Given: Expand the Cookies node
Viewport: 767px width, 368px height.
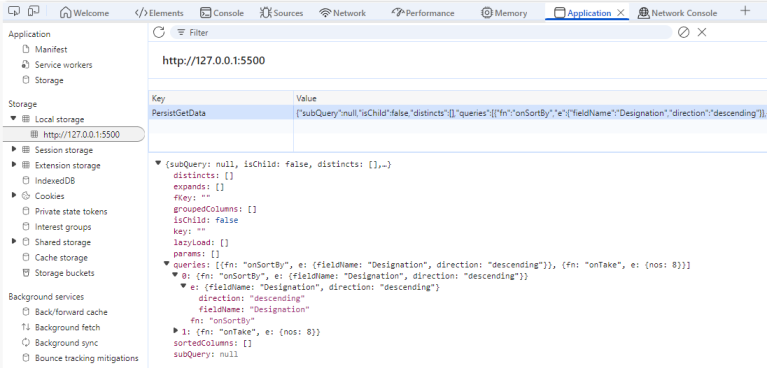Looking at the screenshot, I should [x=14, y=195].
